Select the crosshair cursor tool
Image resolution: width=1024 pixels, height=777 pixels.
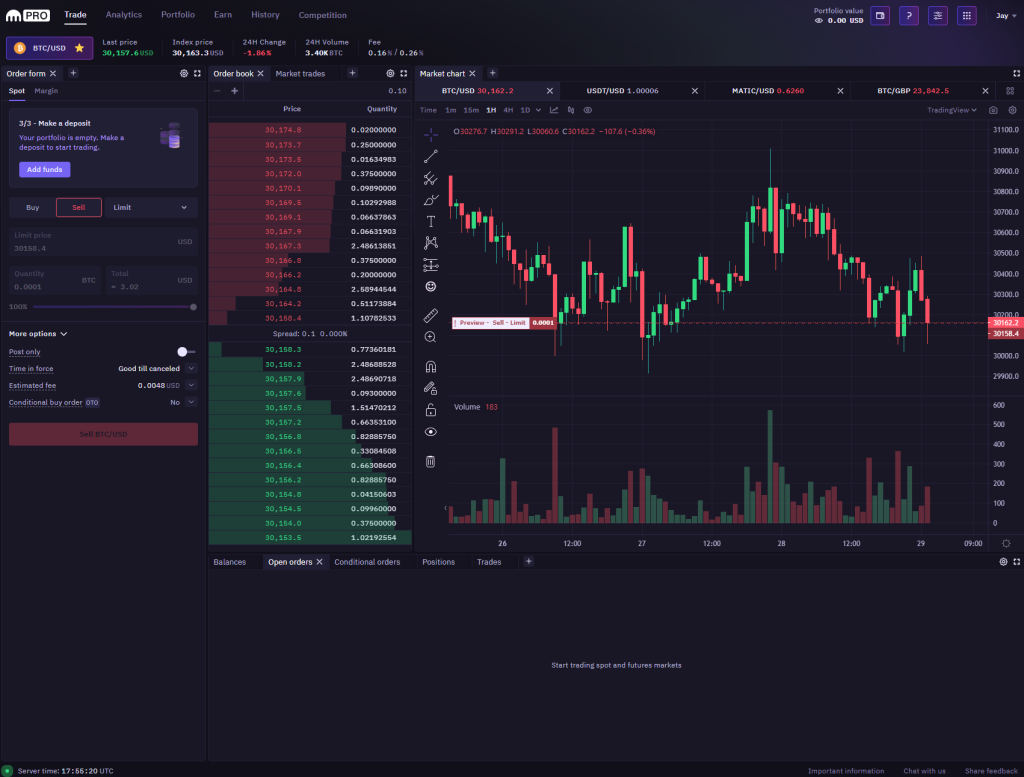[430, 133]
